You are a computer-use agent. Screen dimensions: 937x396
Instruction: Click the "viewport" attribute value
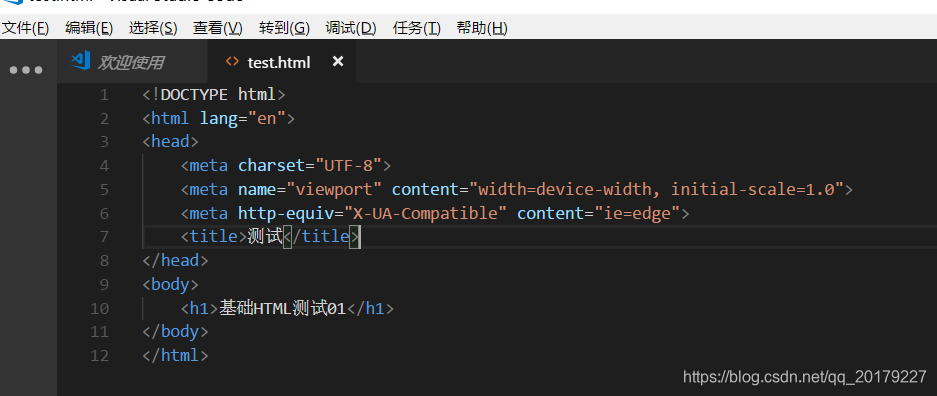(x=335, y=189)
